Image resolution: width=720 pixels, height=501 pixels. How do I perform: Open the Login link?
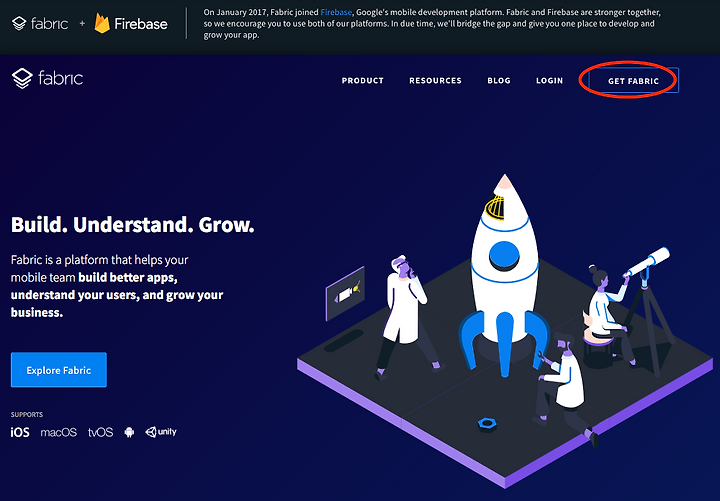click(x=549, y=80)
